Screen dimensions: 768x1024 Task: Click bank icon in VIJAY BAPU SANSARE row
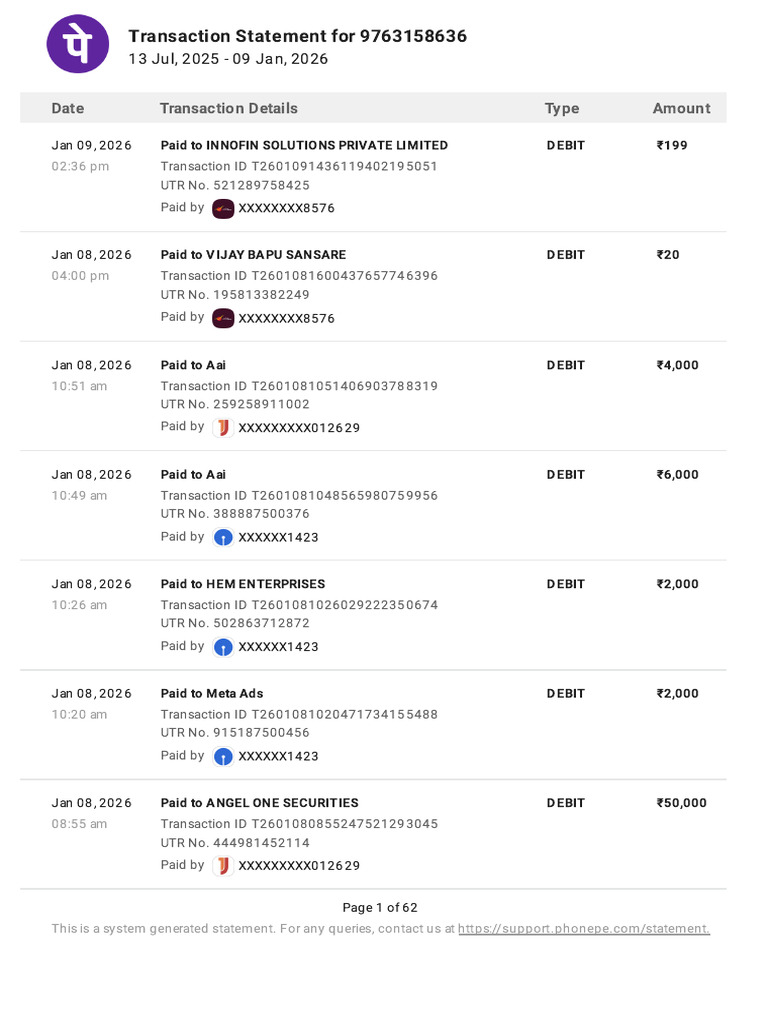tap(223, 318)
